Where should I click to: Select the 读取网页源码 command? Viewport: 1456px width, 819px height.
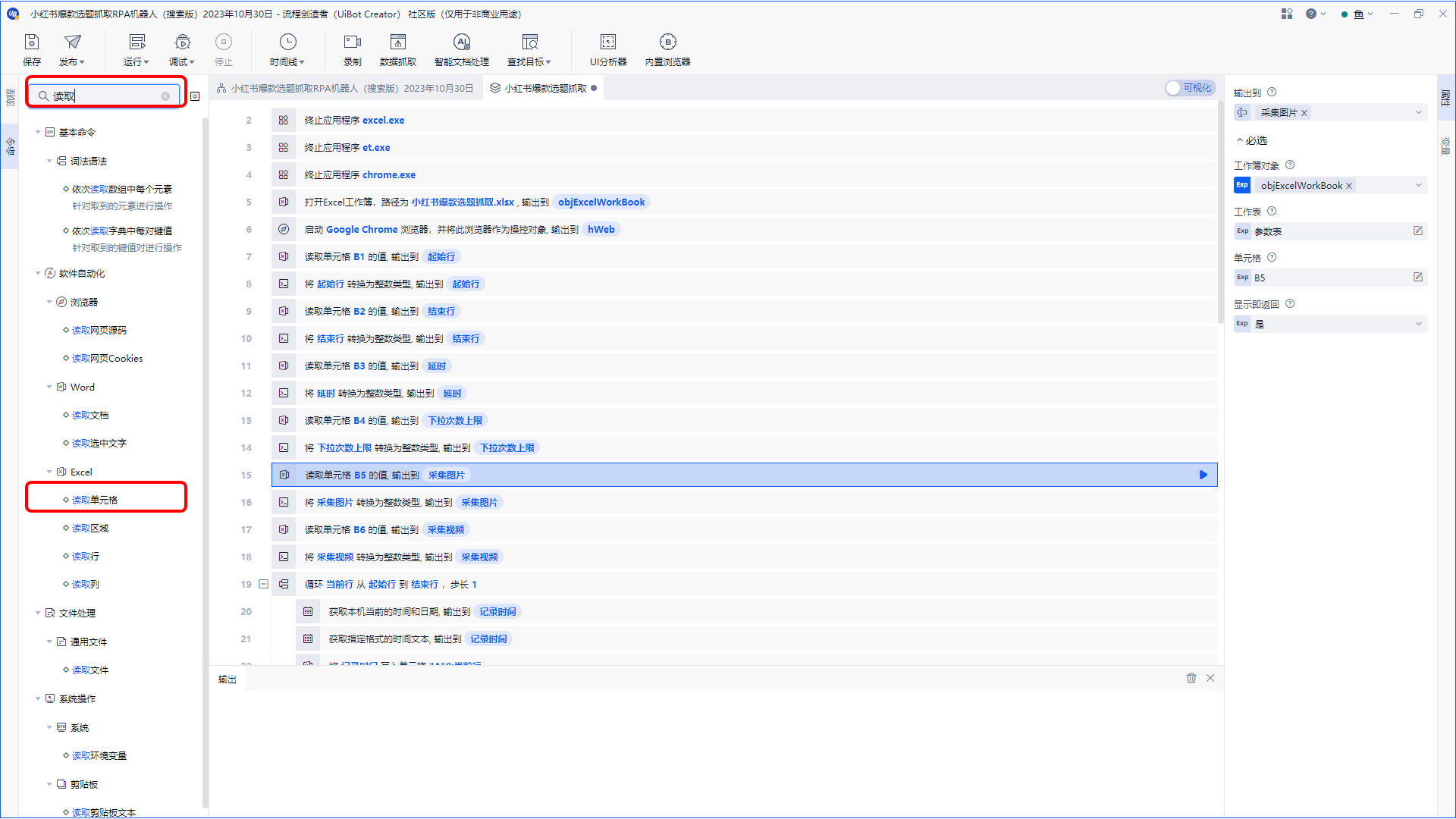(99, 330)
